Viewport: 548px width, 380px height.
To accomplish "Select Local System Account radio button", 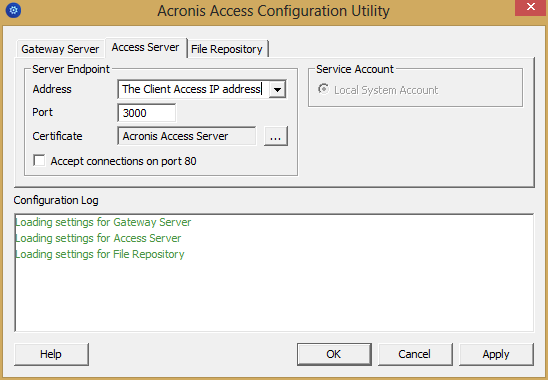I will (x=324, y=89).
